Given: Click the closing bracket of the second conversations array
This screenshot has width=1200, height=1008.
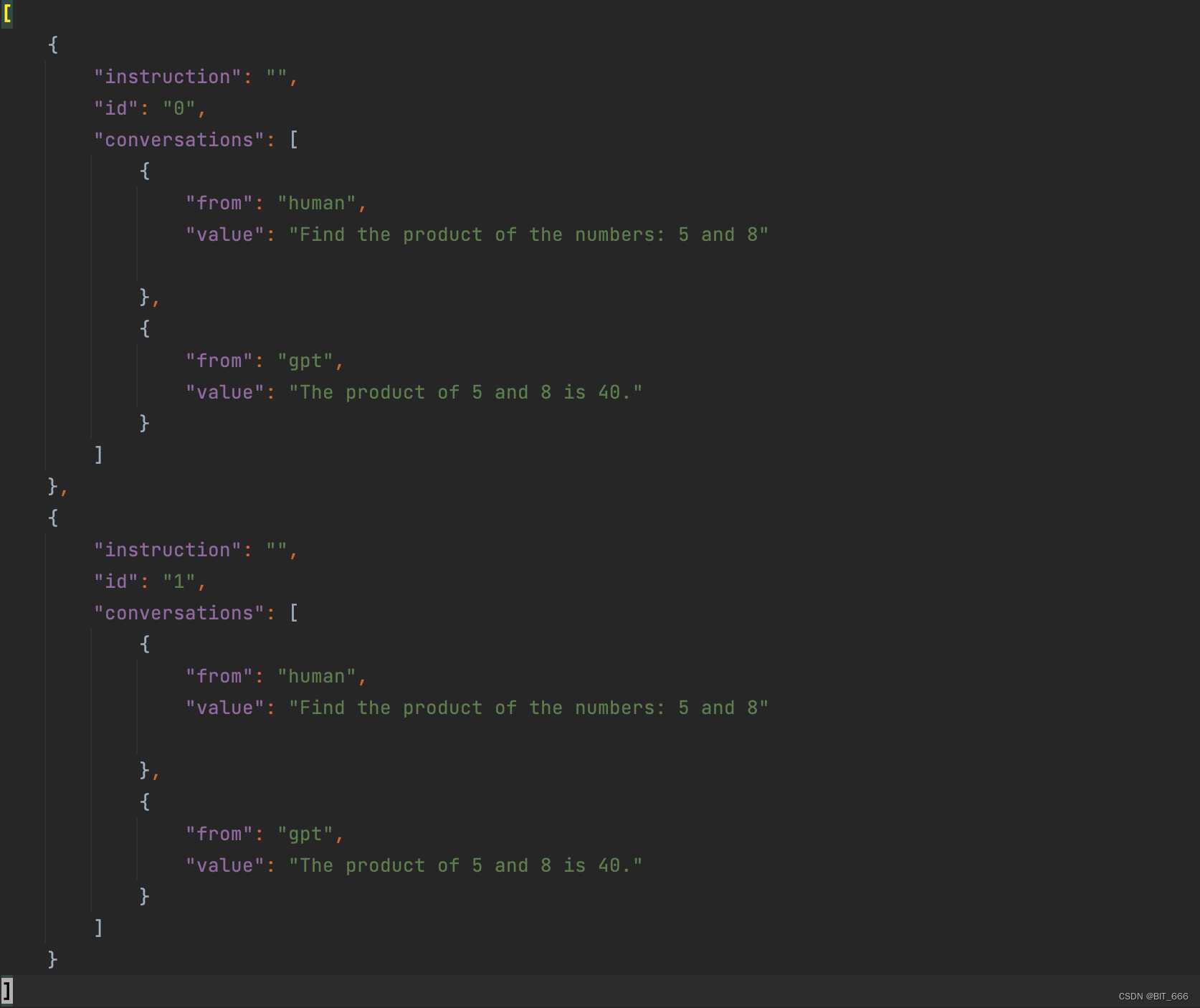Looking at the screenshot, I should coord(97,927).
